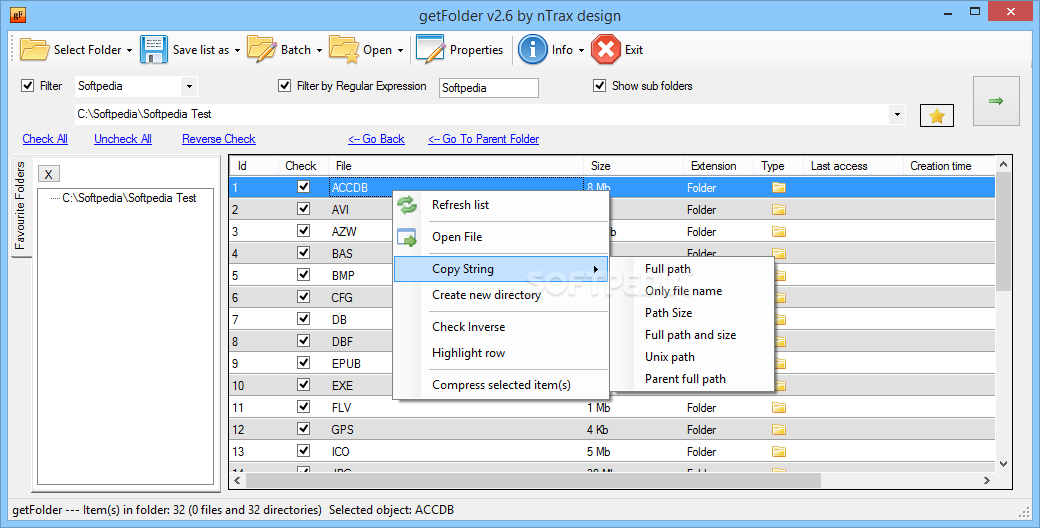Expand the Info dropdown arrow

[581, 50]
